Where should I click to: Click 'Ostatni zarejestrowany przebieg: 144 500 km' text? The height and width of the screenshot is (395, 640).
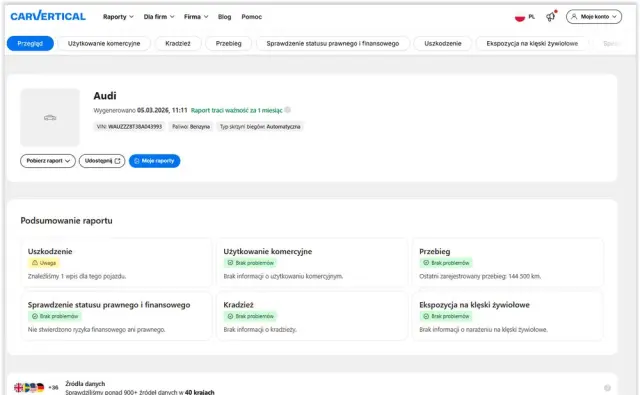tap(480, 276)
